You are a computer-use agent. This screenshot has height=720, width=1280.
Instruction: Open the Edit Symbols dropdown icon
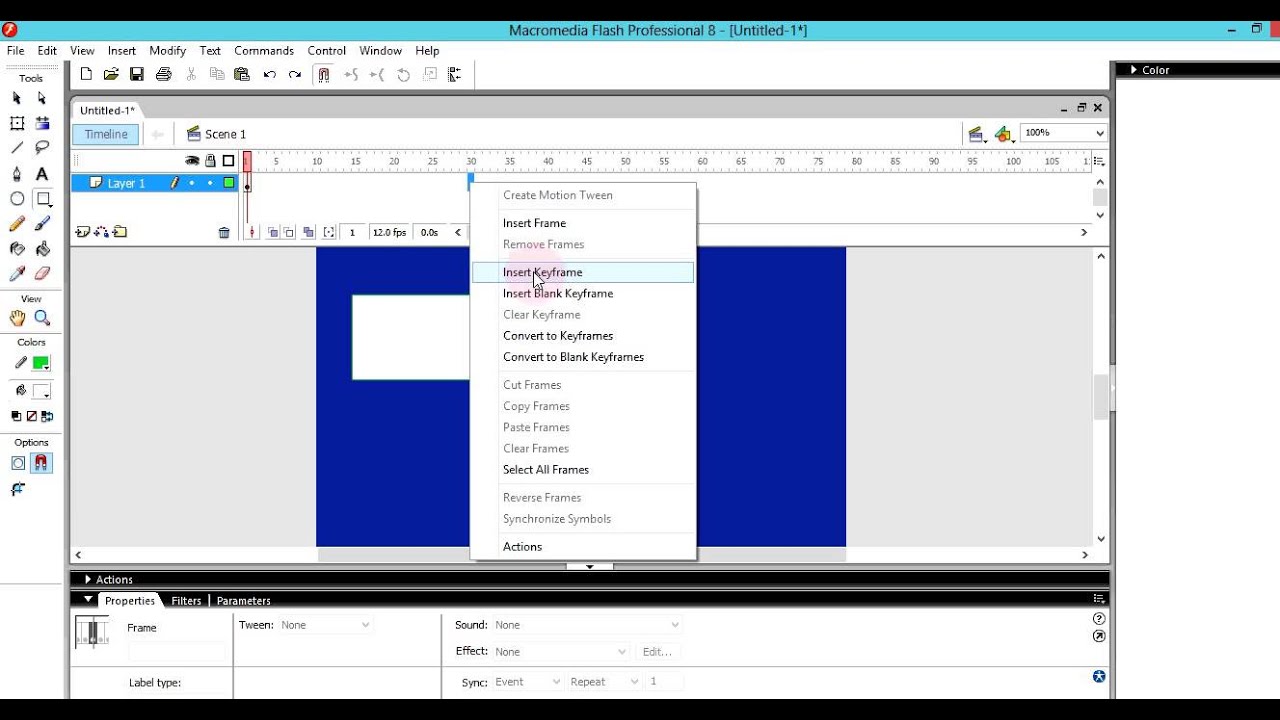(x=1004, y=134)
